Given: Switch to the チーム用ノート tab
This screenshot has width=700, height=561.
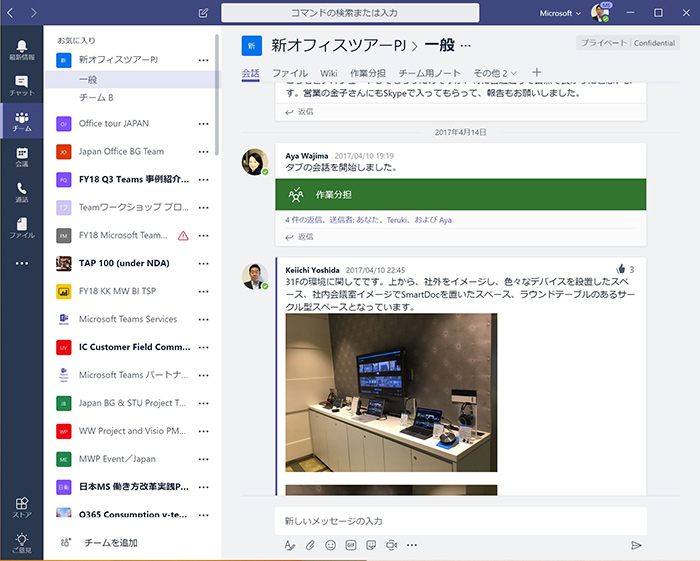Looking at the screenshot, I should point(429,73).
